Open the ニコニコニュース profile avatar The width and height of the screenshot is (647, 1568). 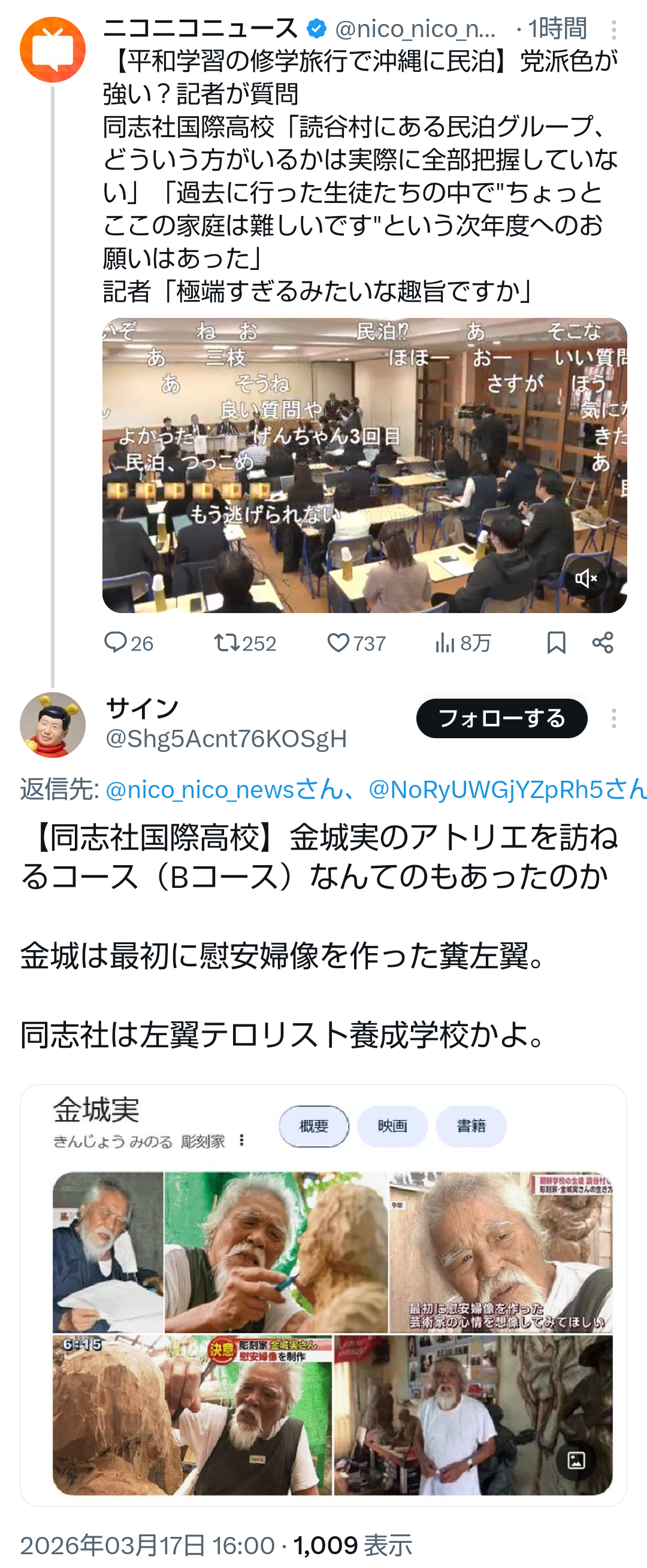[52, 49]
